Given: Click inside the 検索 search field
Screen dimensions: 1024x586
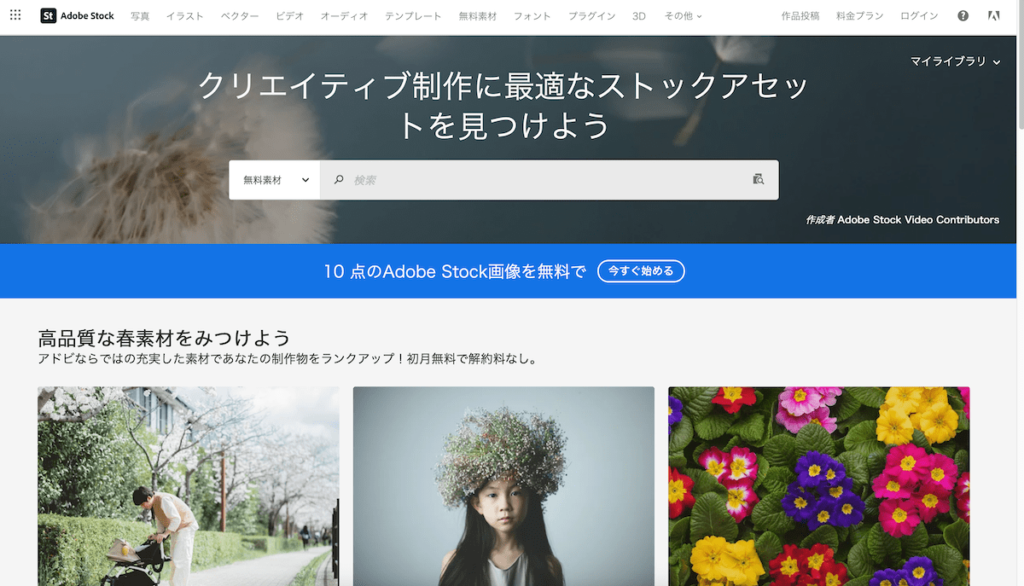Looking at the screenshot, I should click(x=500, y=179).
